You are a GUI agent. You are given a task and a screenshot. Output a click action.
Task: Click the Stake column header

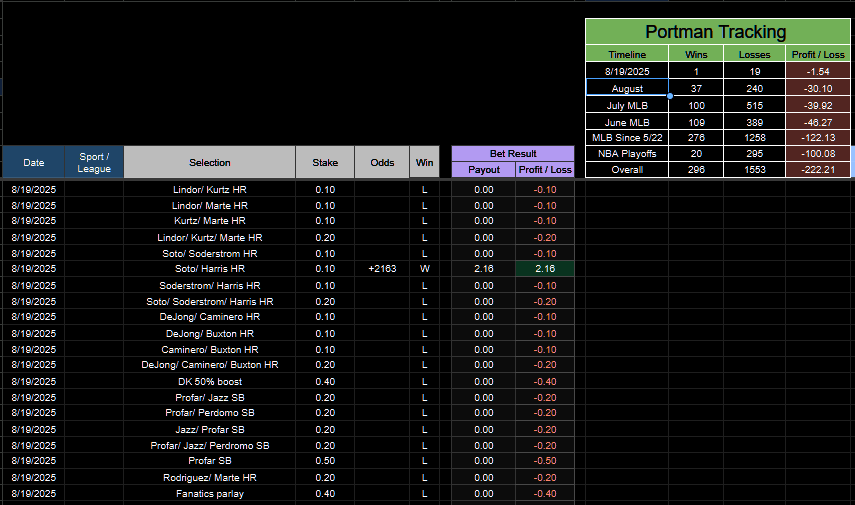(x=325, y=162)
